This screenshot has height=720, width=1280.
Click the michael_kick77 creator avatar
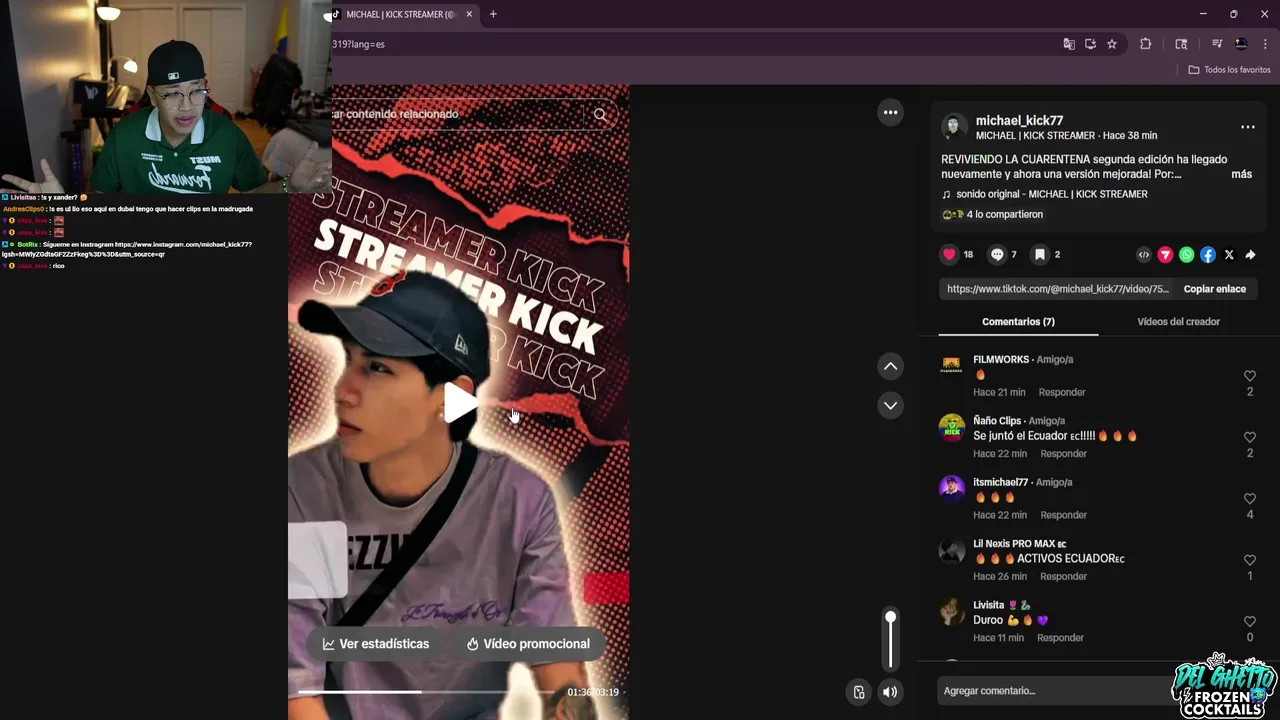[953, 127]
